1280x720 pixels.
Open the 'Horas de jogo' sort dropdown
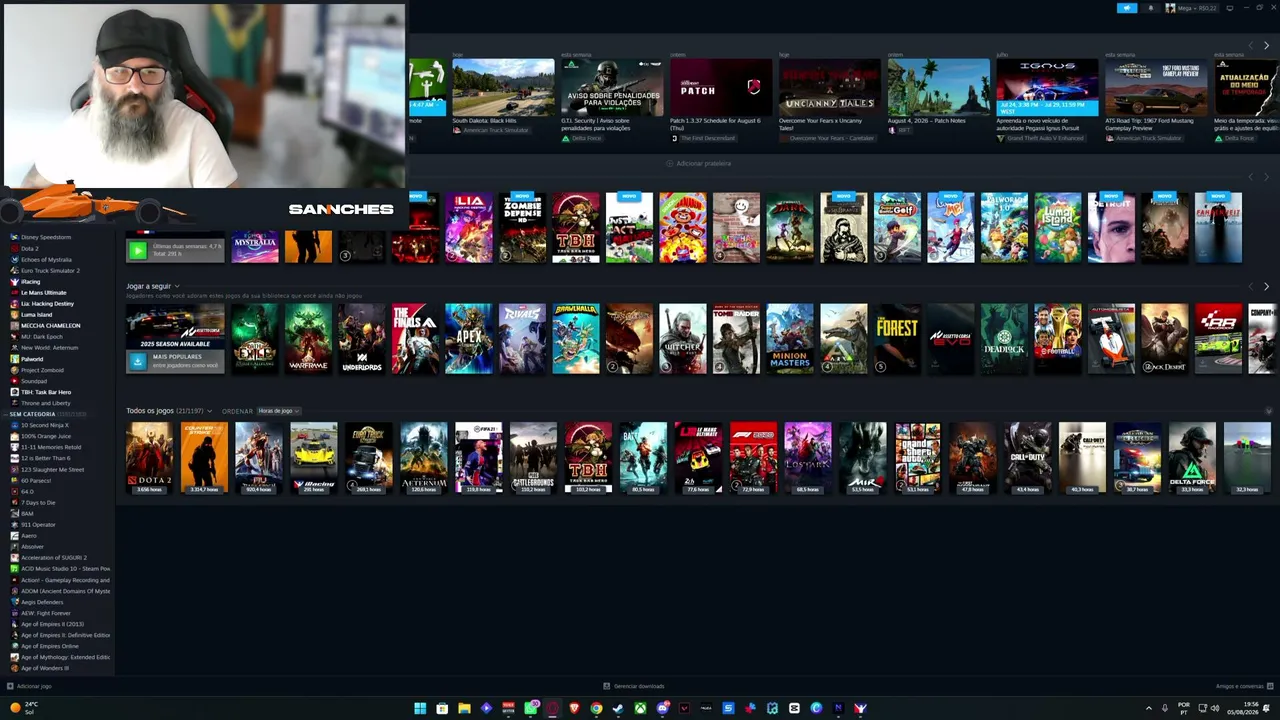(278, 411)
